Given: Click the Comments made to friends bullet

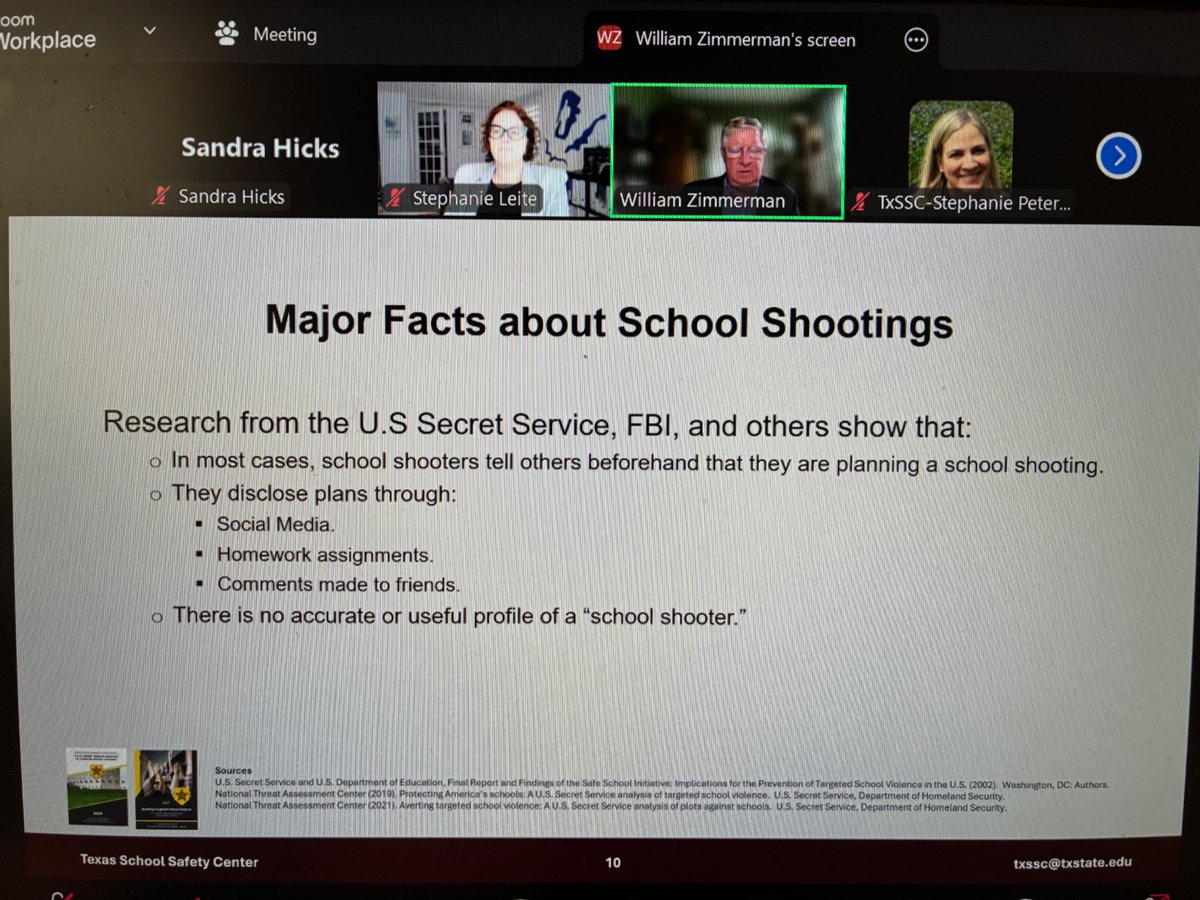Looking at the screenshot, I should 338,585.
